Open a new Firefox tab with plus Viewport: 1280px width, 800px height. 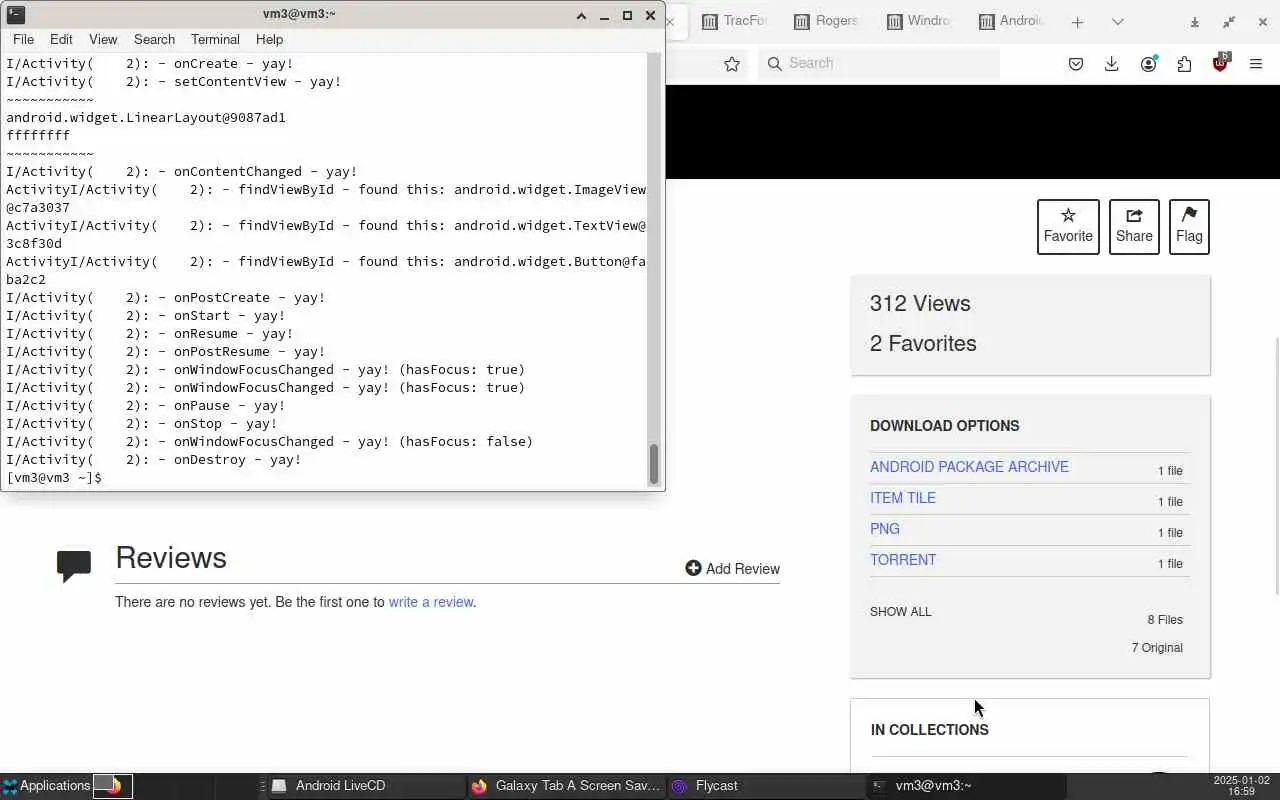pos(1077,22)
